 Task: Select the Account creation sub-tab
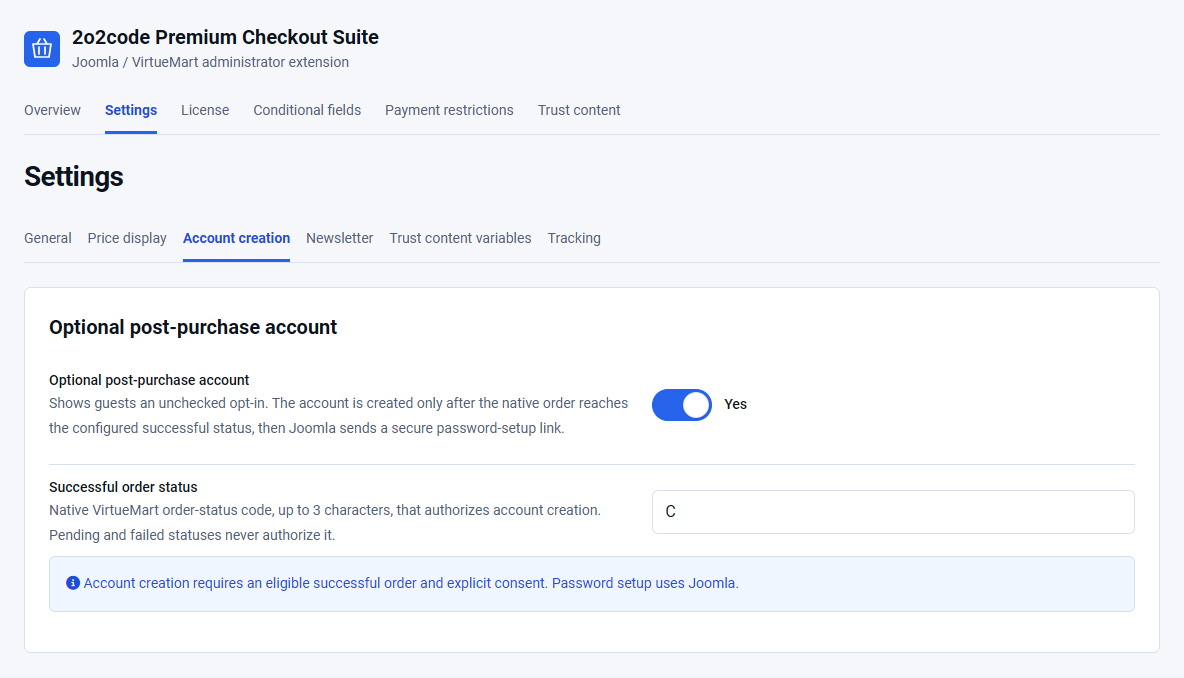236,239
